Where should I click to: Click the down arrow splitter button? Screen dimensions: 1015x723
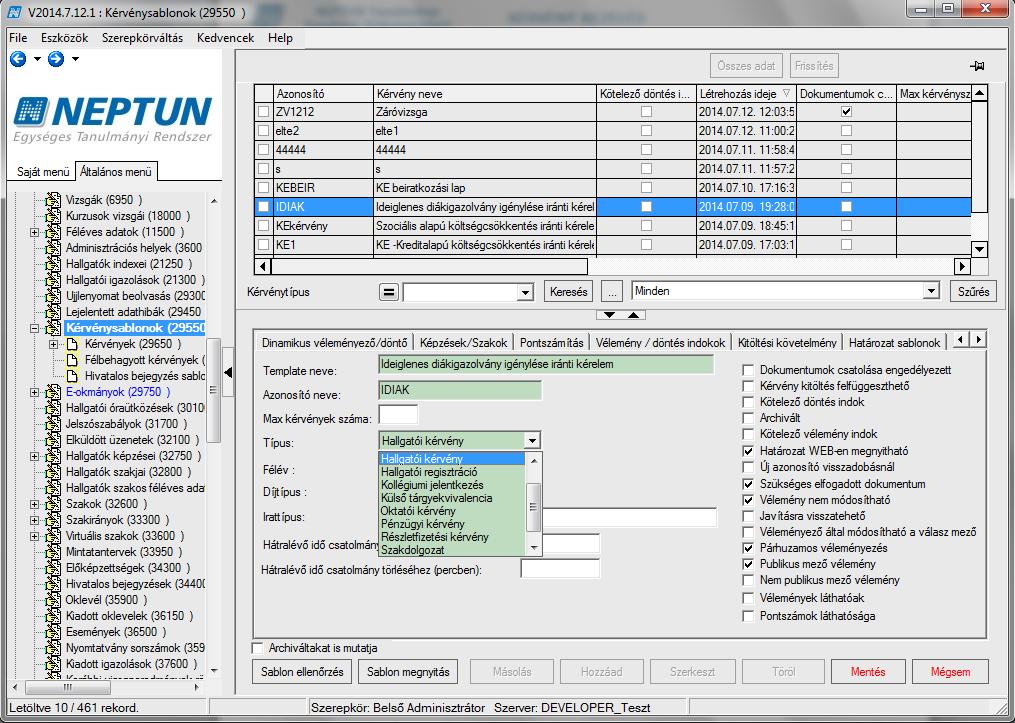click(610, 315)
